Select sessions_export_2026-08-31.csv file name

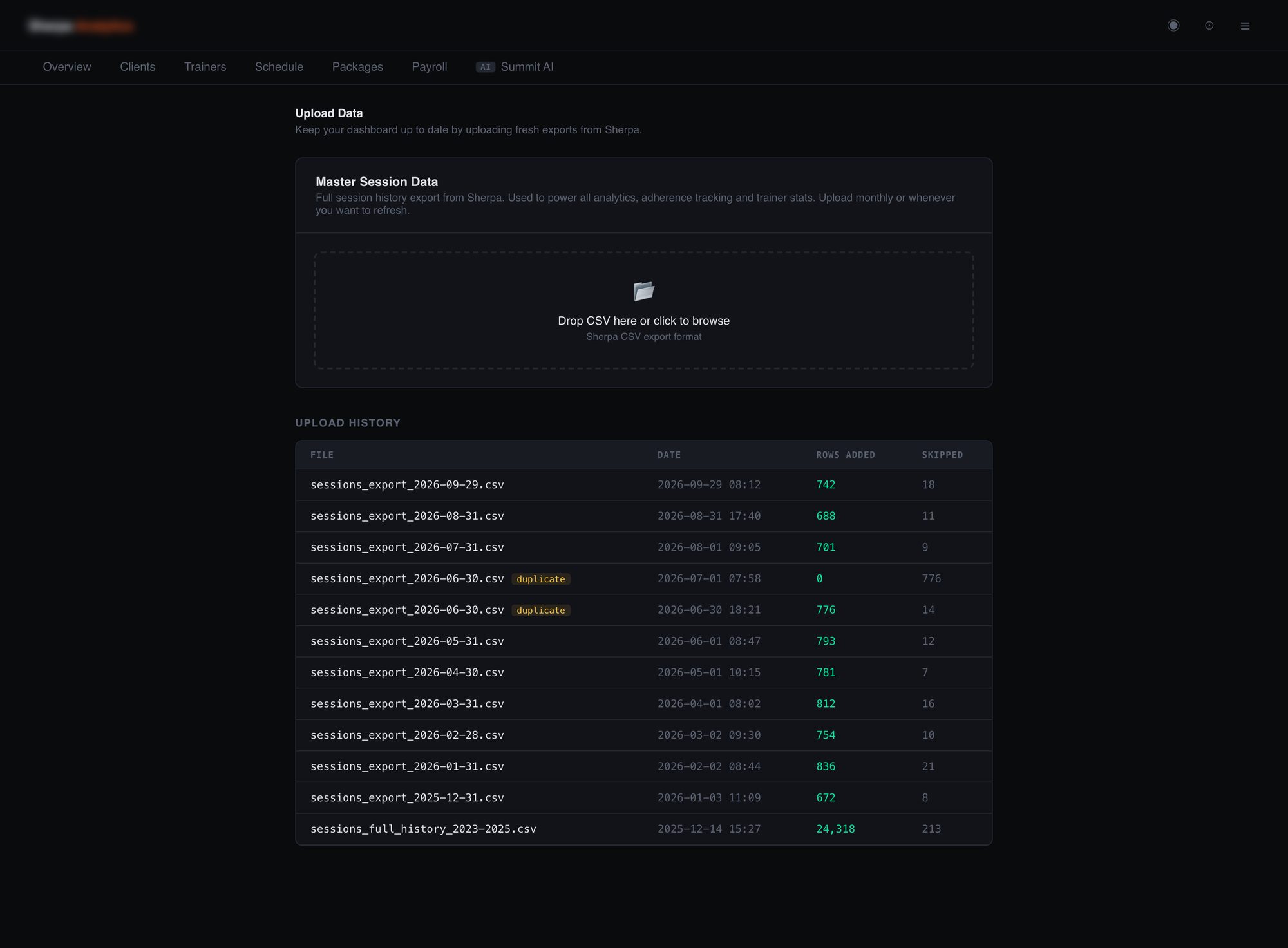[x=407, y=517]
